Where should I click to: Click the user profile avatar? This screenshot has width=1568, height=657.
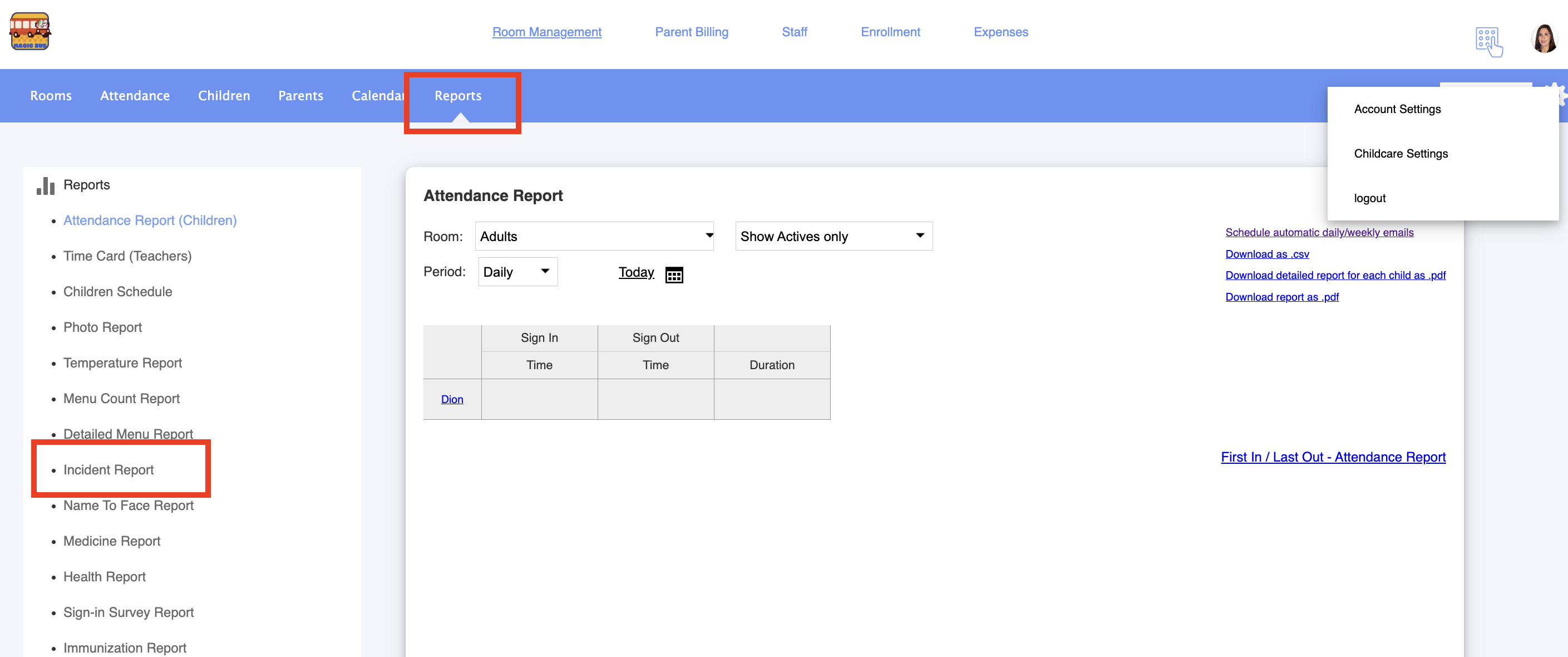pos(1544,39)
